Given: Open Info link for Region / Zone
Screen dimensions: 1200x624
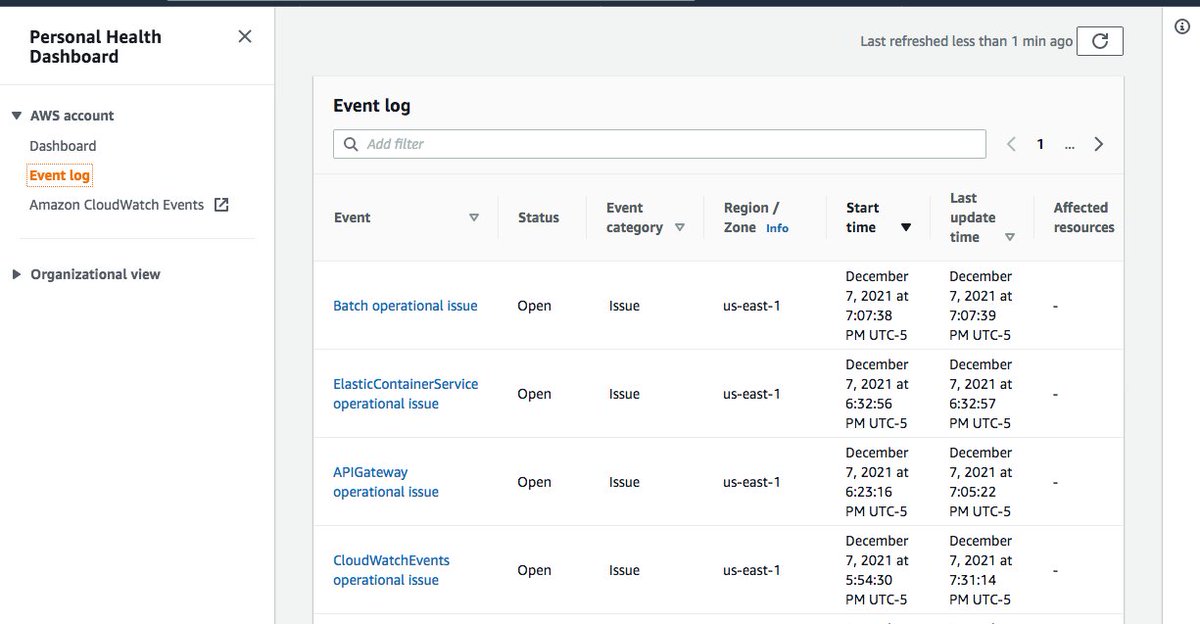Looking at the screenshot, I should pyautogui.click(x=777, y=228).
